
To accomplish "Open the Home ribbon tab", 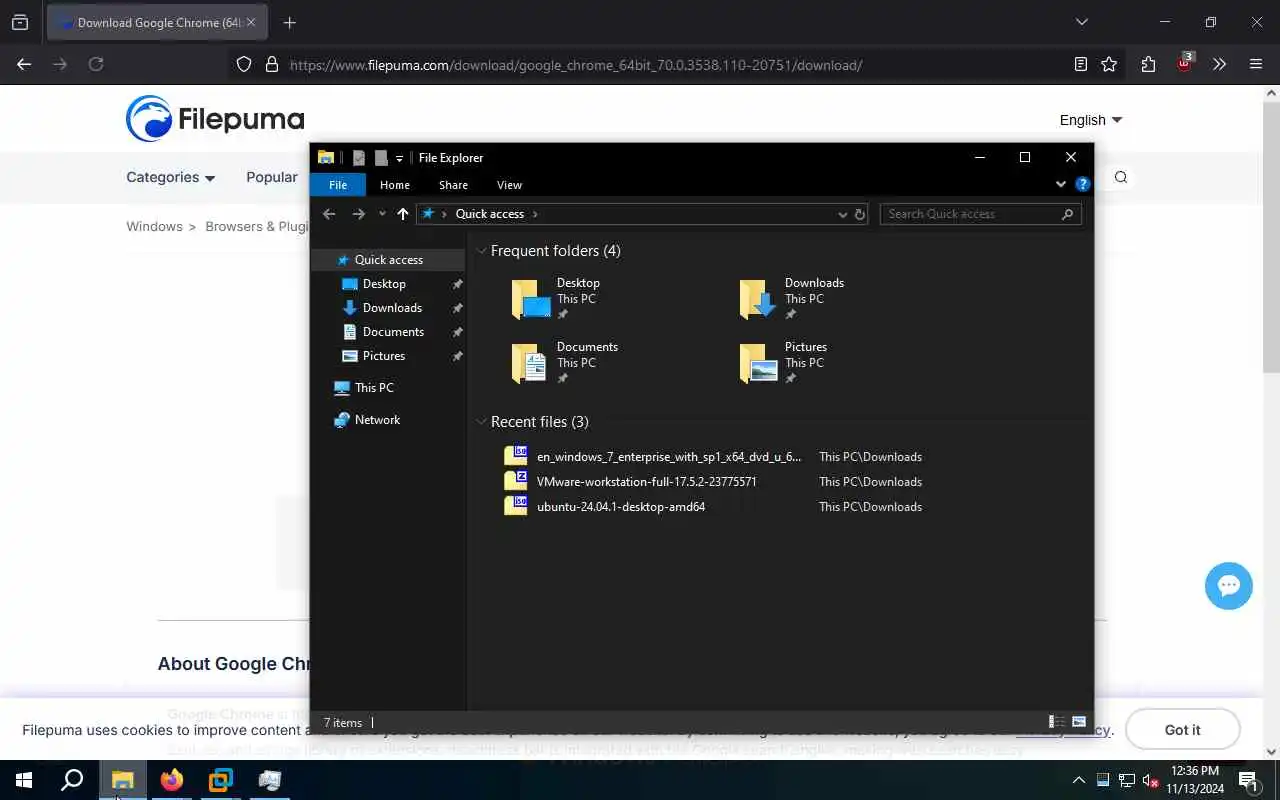I will pos(395,185).
